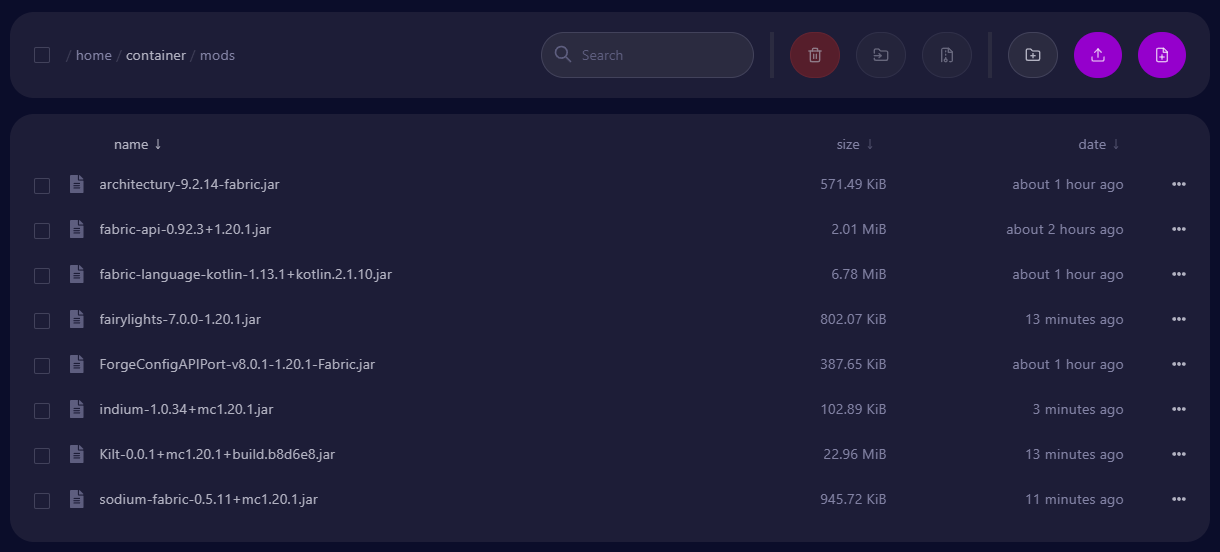
Task: Click date 'about 2 hours ago'
Action: click(1065, 229)
